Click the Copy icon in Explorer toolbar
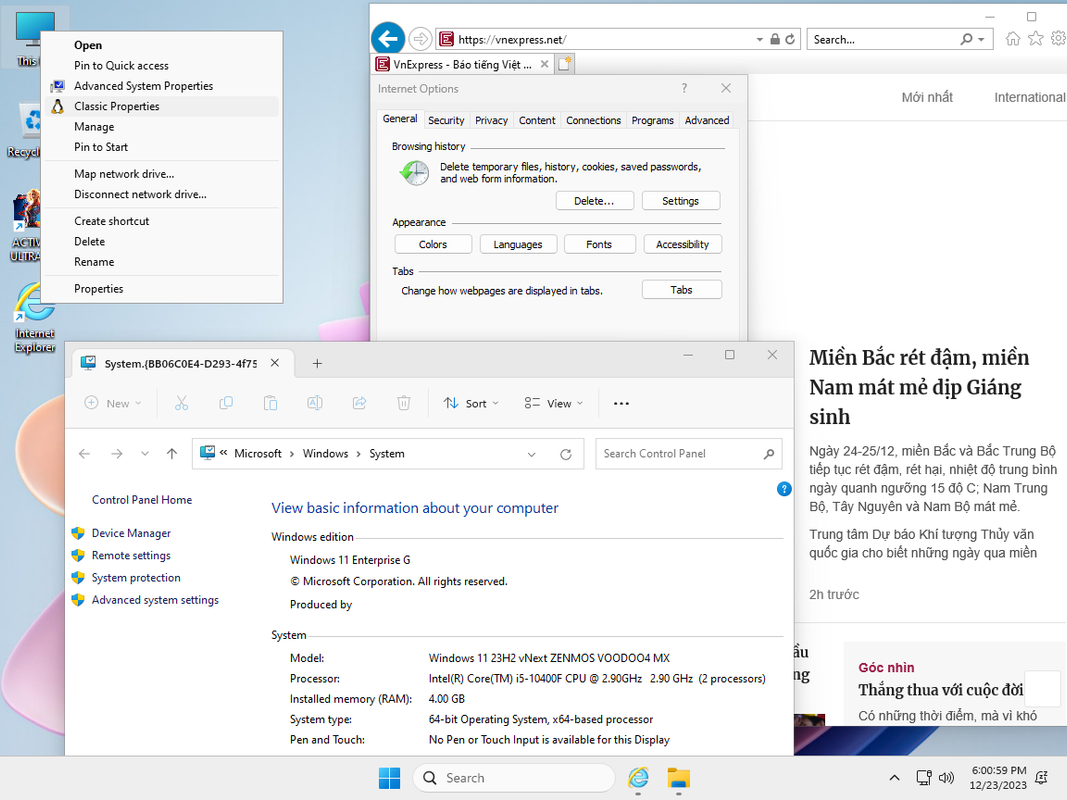This screenshot has width=1067, height=800. [226, 403]
